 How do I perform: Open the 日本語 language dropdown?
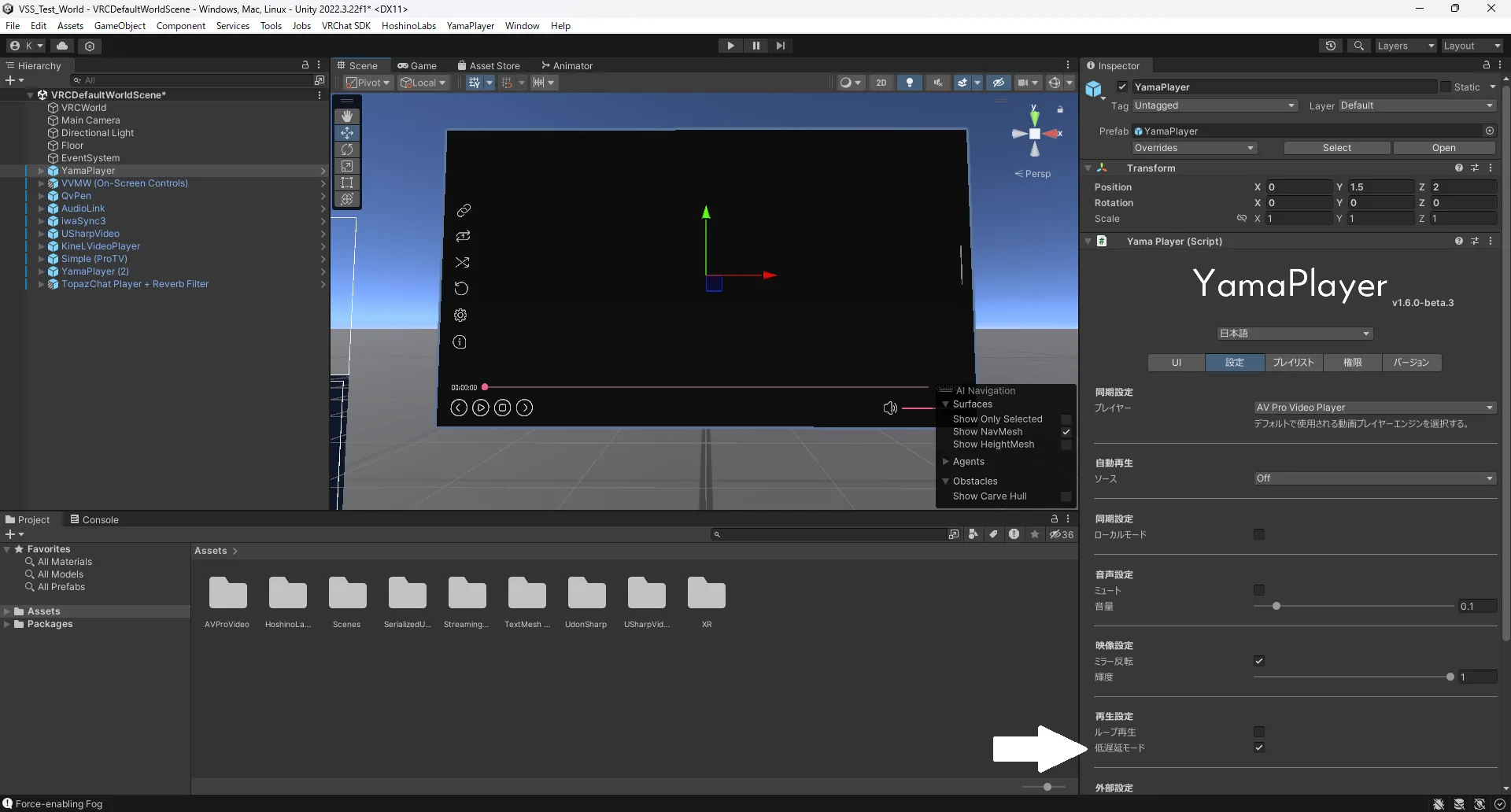coord(1295,334)
